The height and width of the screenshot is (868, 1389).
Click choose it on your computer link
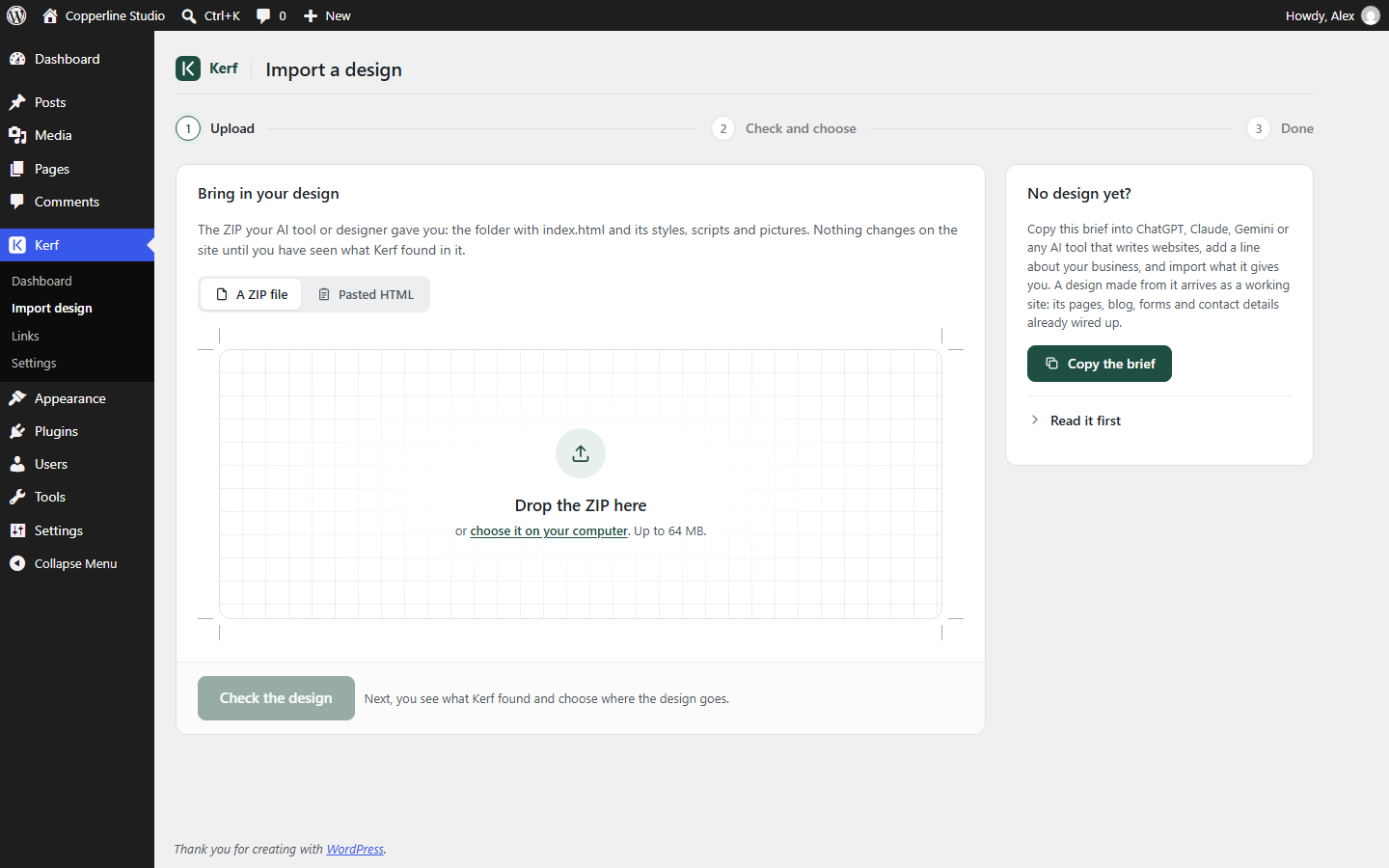(549, 530)
